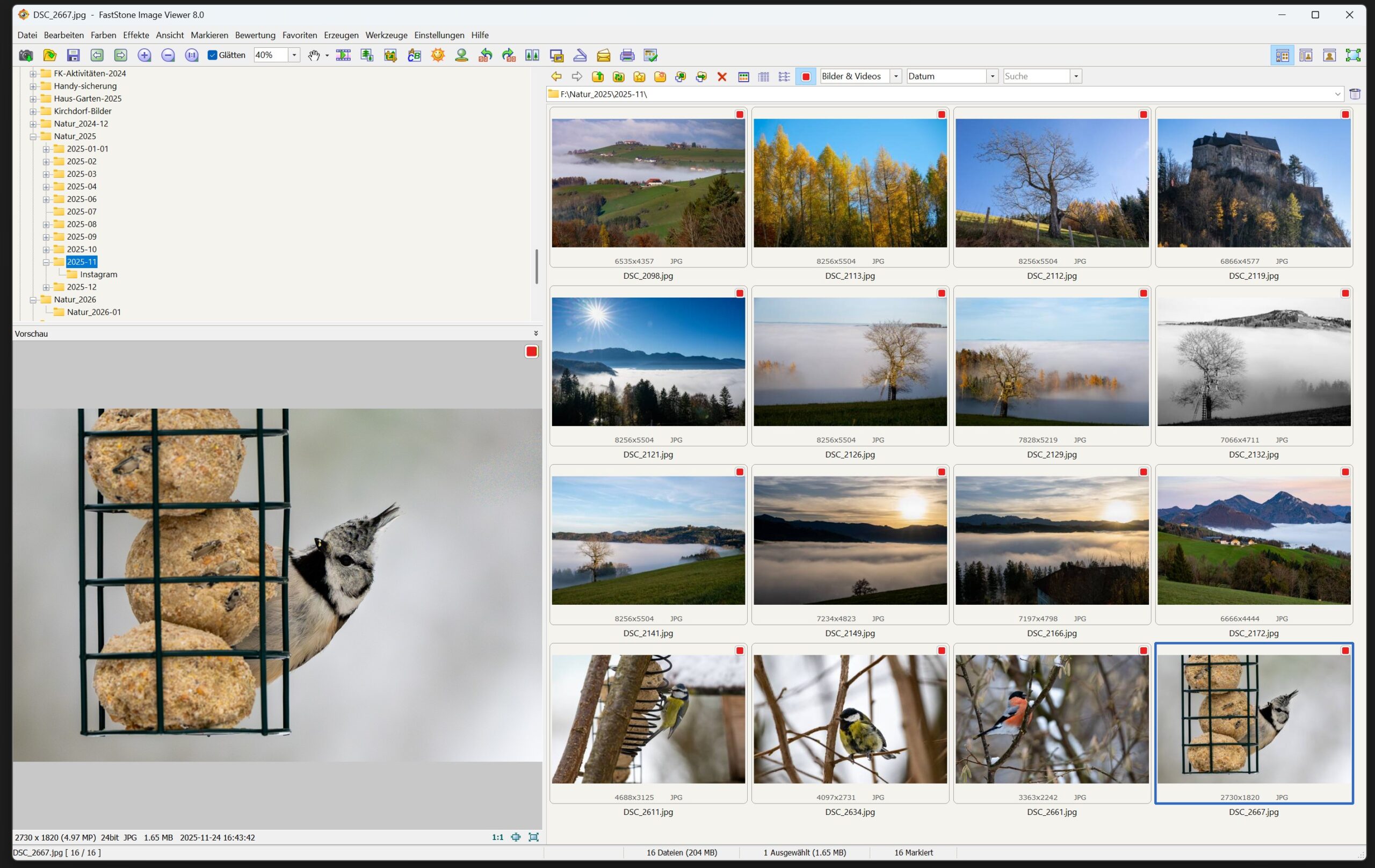This screenshot has height=868, width=1375.
Task: Toggle the Glätten smoothing checkbox
Action: tap(212, 55)
